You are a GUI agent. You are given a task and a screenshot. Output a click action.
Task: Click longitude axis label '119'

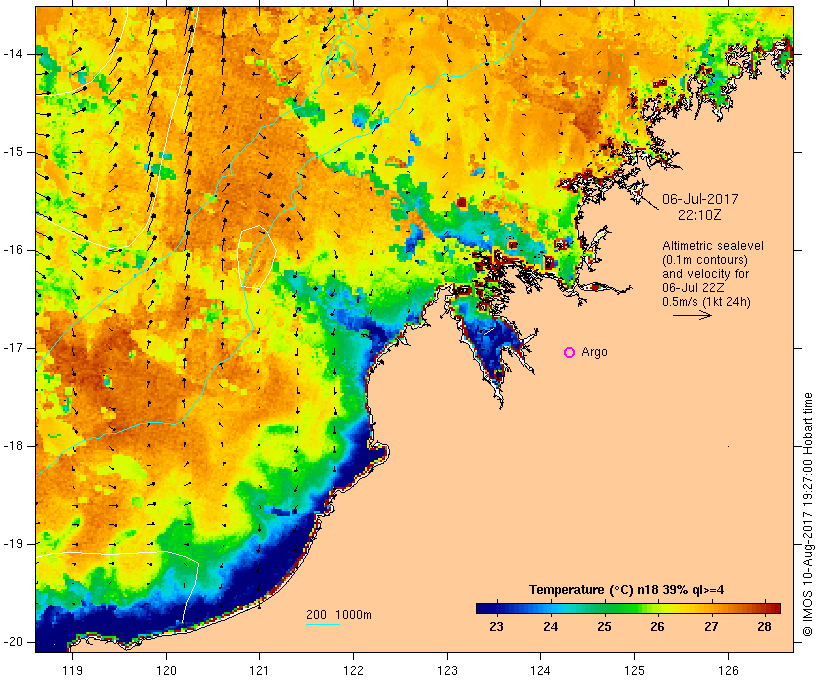(x=72, y=670)
